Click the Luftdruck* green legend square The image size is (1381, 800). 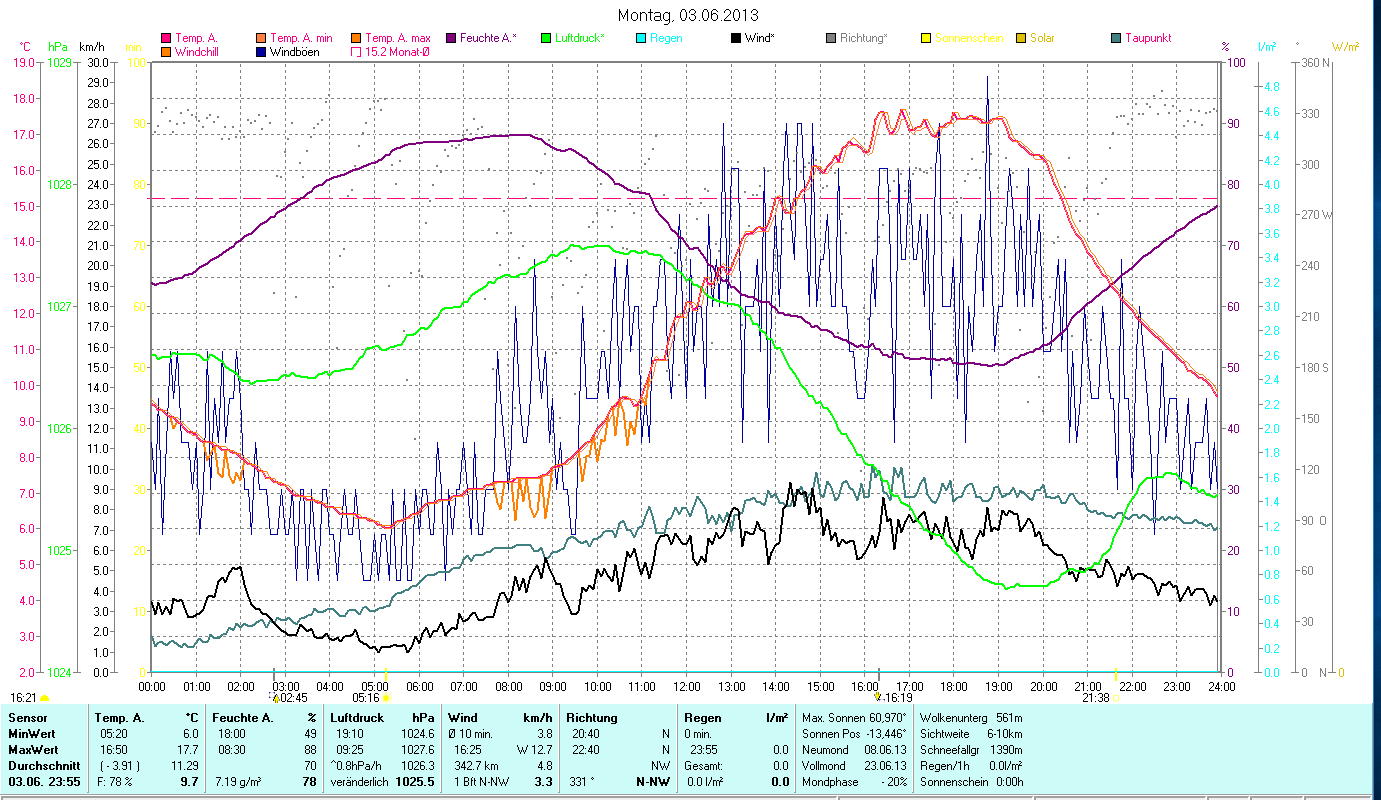point(546,38)
